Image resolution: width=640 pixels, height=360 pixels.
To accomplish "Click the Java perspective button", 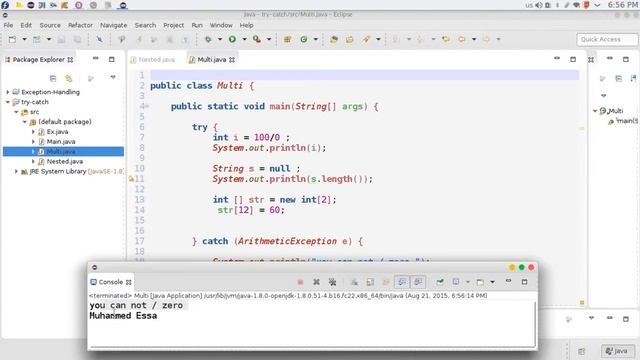I will click(x=618, y=351).
